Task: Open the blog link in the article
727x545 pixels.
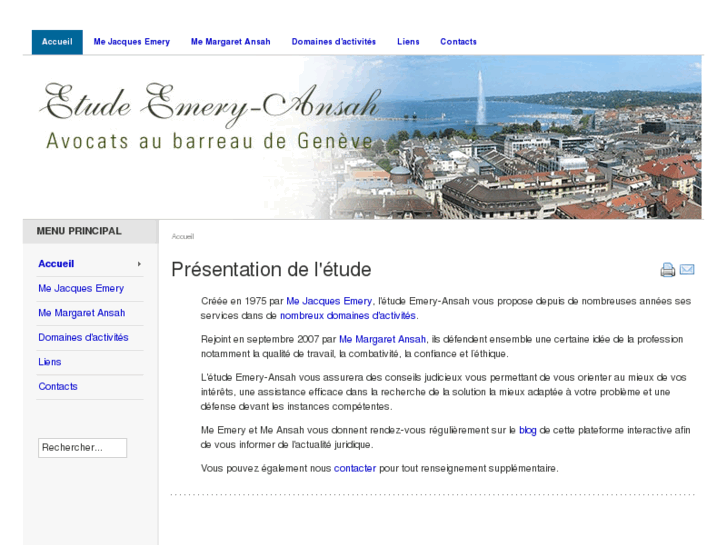Action: point(528,430)
